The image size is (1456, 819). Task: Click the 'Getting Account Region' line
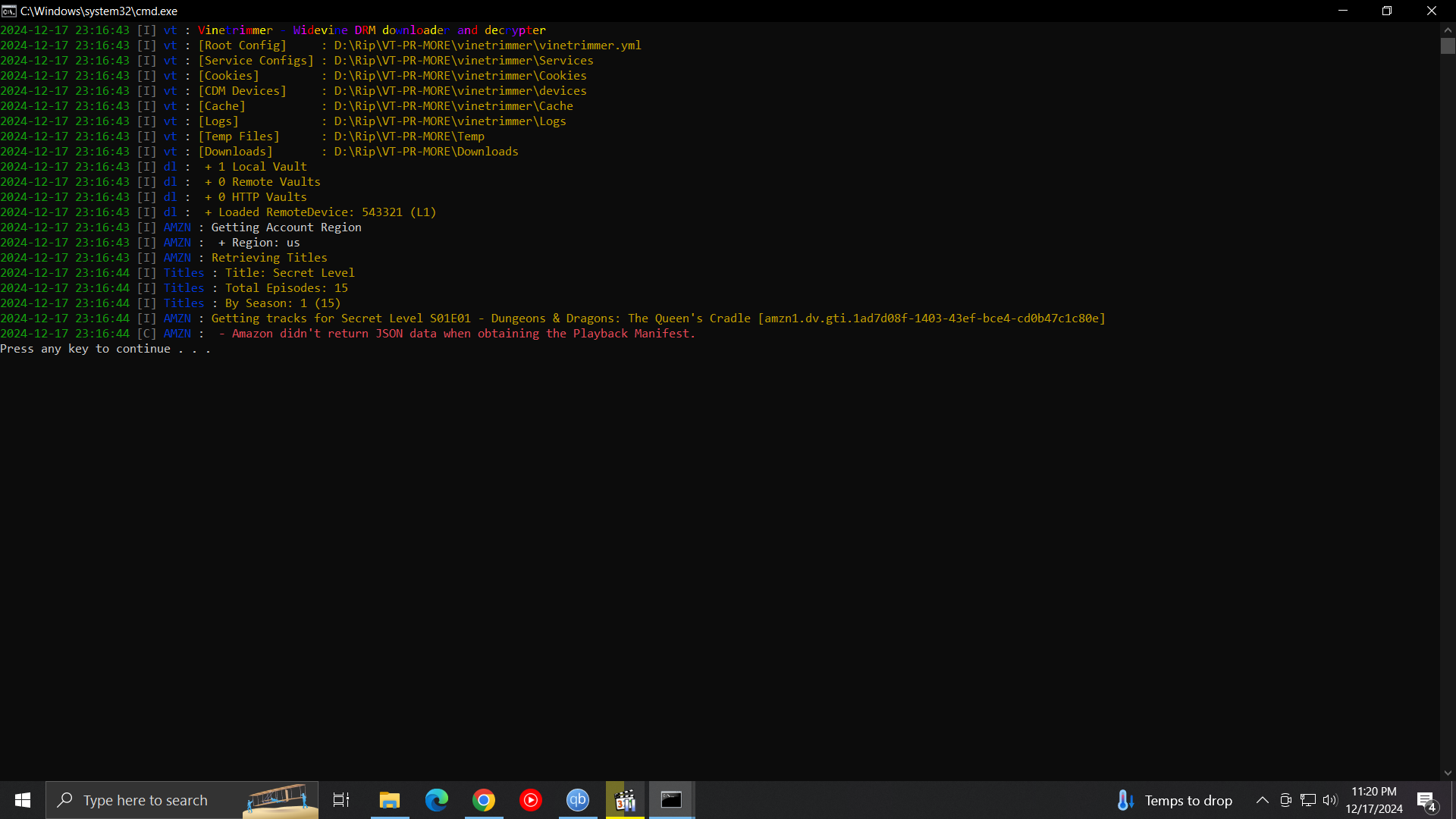[x=287, y=227]
